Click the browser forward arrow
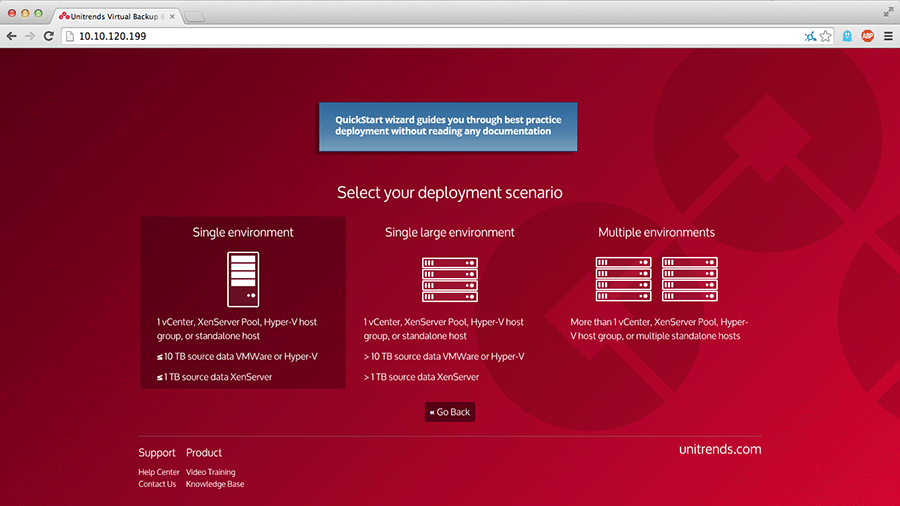The image size is (900, 506). (30, 36)
